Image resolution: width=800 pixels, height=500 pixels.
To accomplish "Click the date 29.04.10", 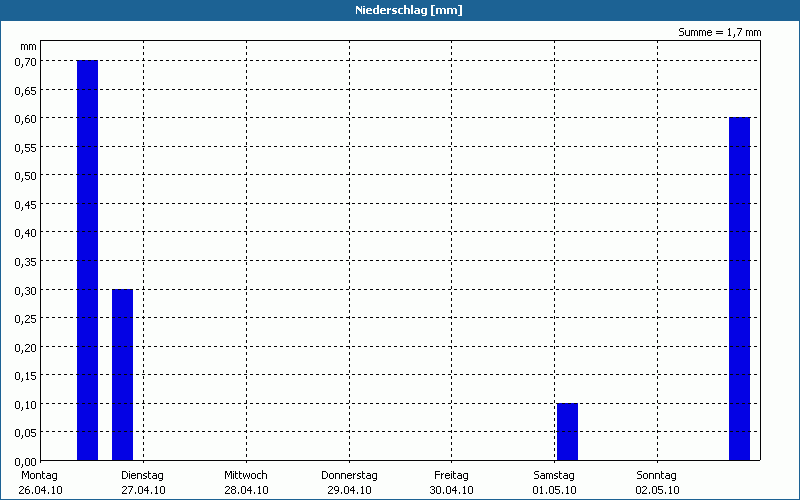I will [349, 490].
